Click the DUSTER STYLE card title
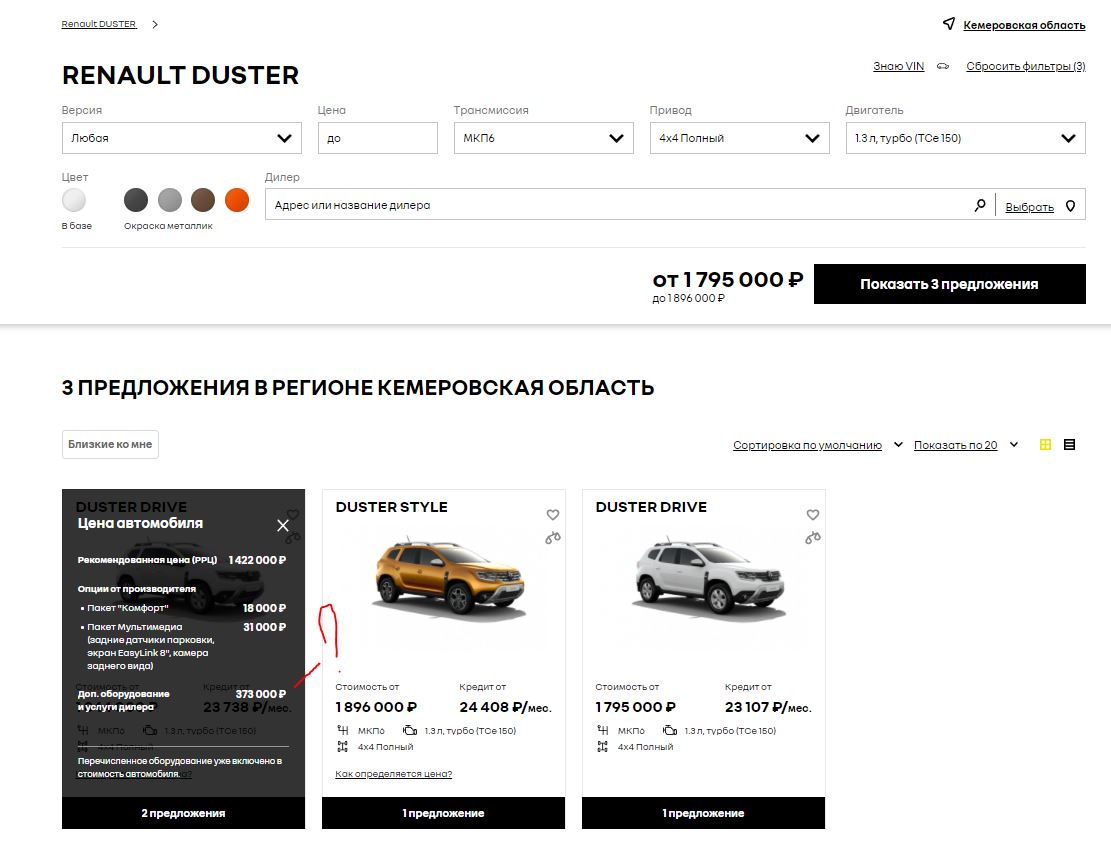The width and height of the screenshot is (1111, 842). (x=392, y=507)
